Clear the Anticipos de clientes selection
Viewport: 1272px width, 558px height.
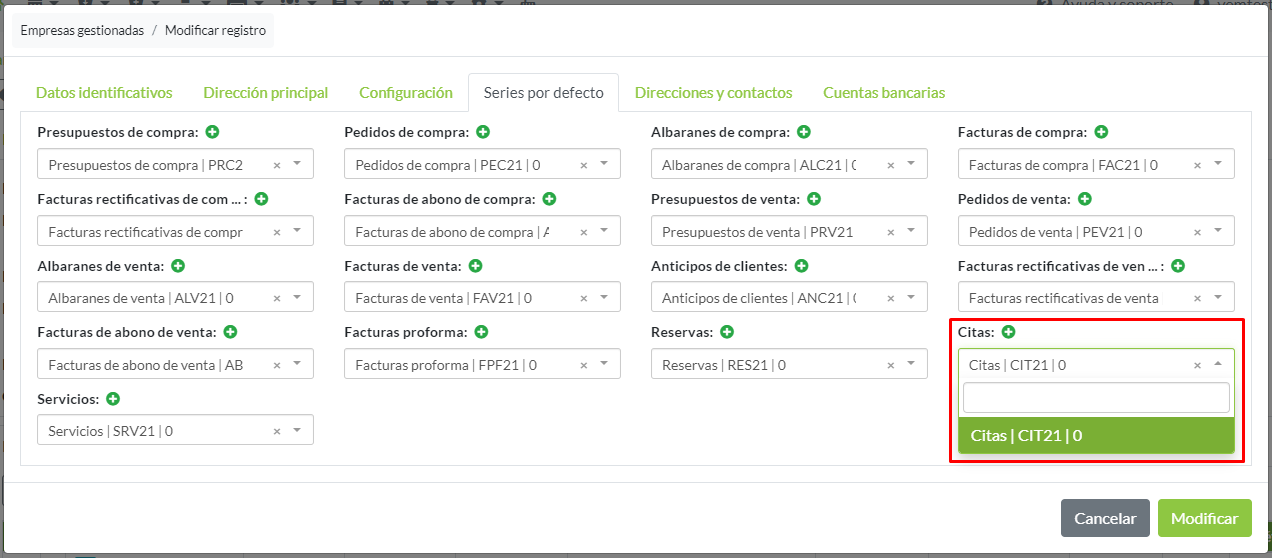tap(890, 298)
